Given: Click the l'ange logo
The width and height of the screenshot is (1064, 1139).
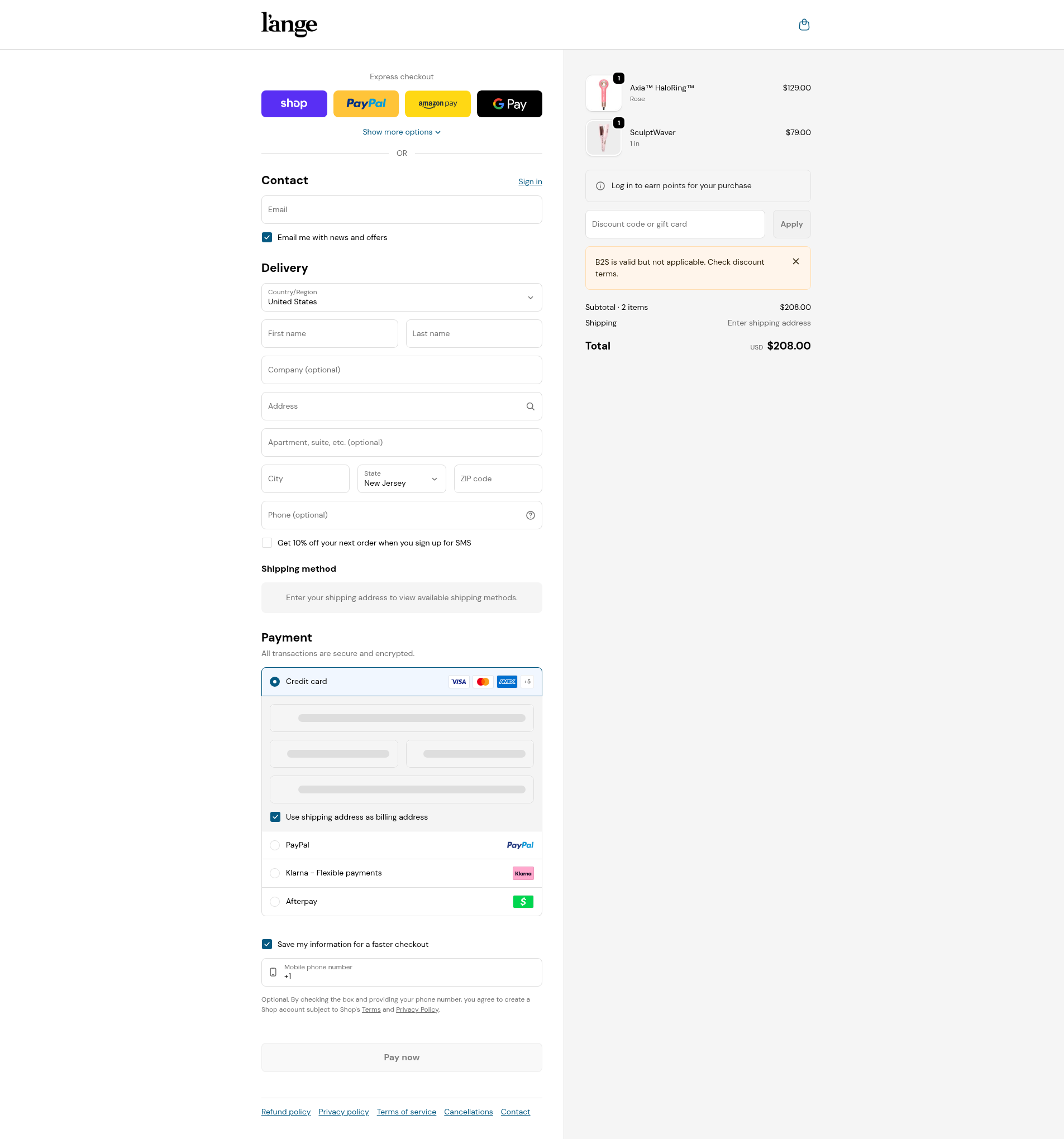Looking at the screenshot, I should pyautogui.click(x=289, y=24).
